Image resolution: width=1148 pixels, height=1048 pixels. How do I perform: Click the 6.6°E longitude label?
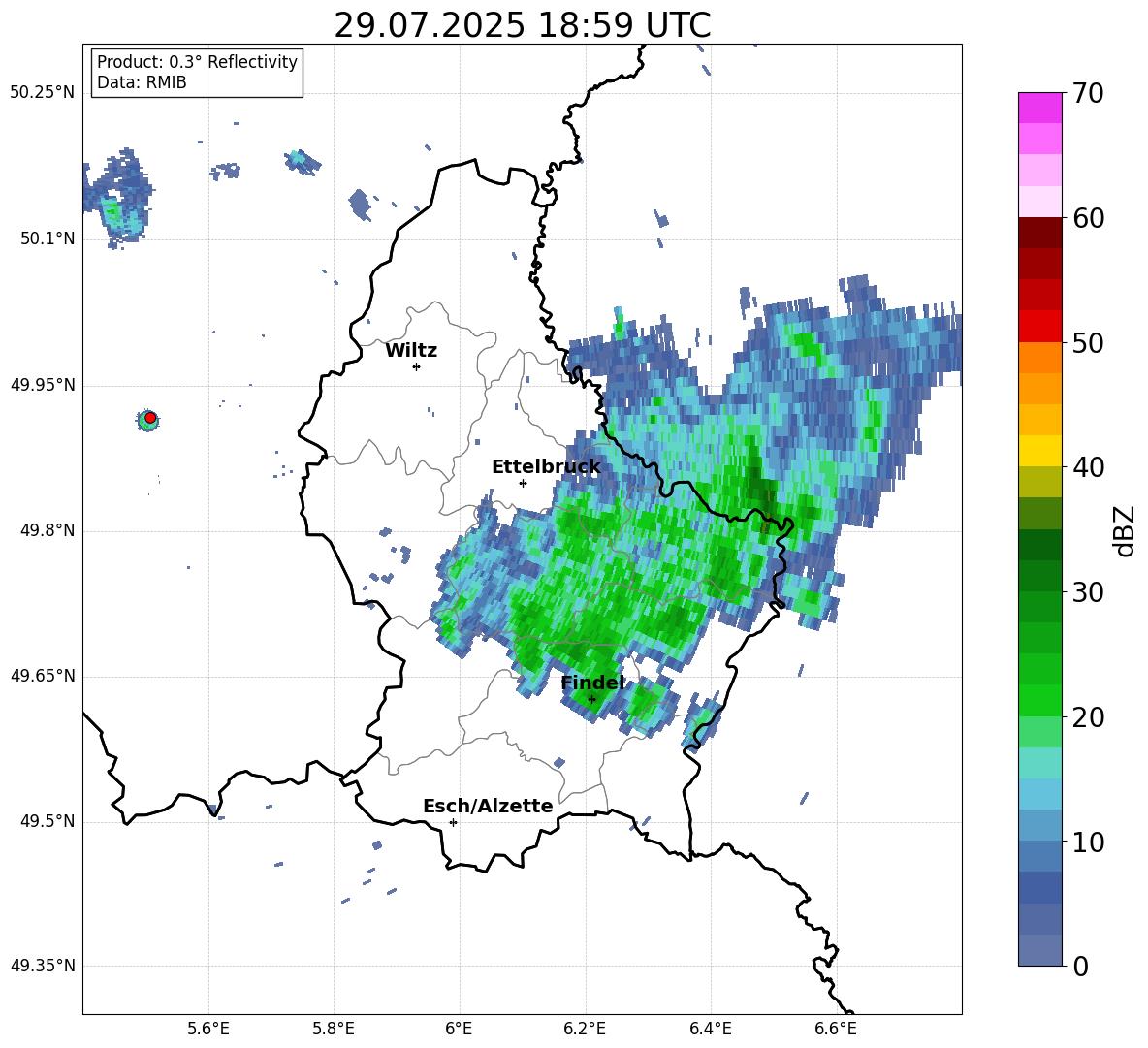coord(836,1029)
